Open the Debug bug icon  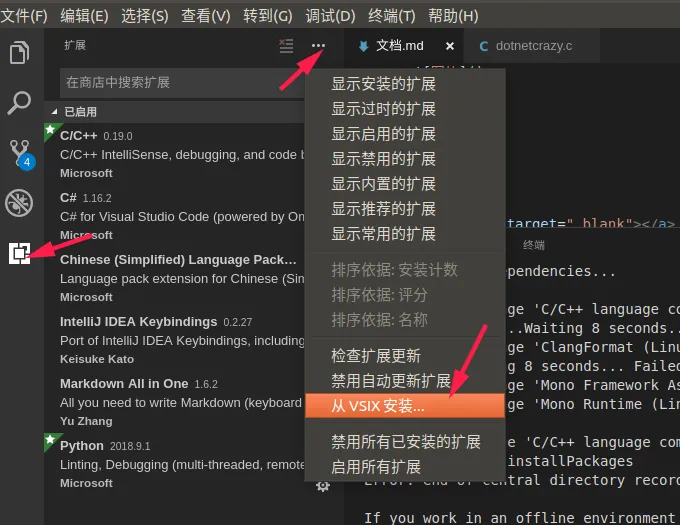pyautogui.click(x=19, y=203)
